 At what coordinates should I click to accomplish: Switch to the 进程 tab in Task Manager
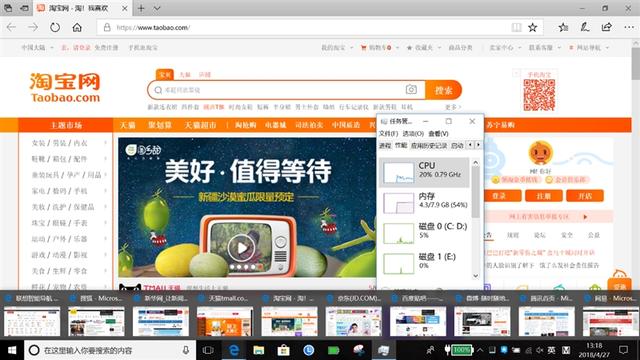coord(385,145)
